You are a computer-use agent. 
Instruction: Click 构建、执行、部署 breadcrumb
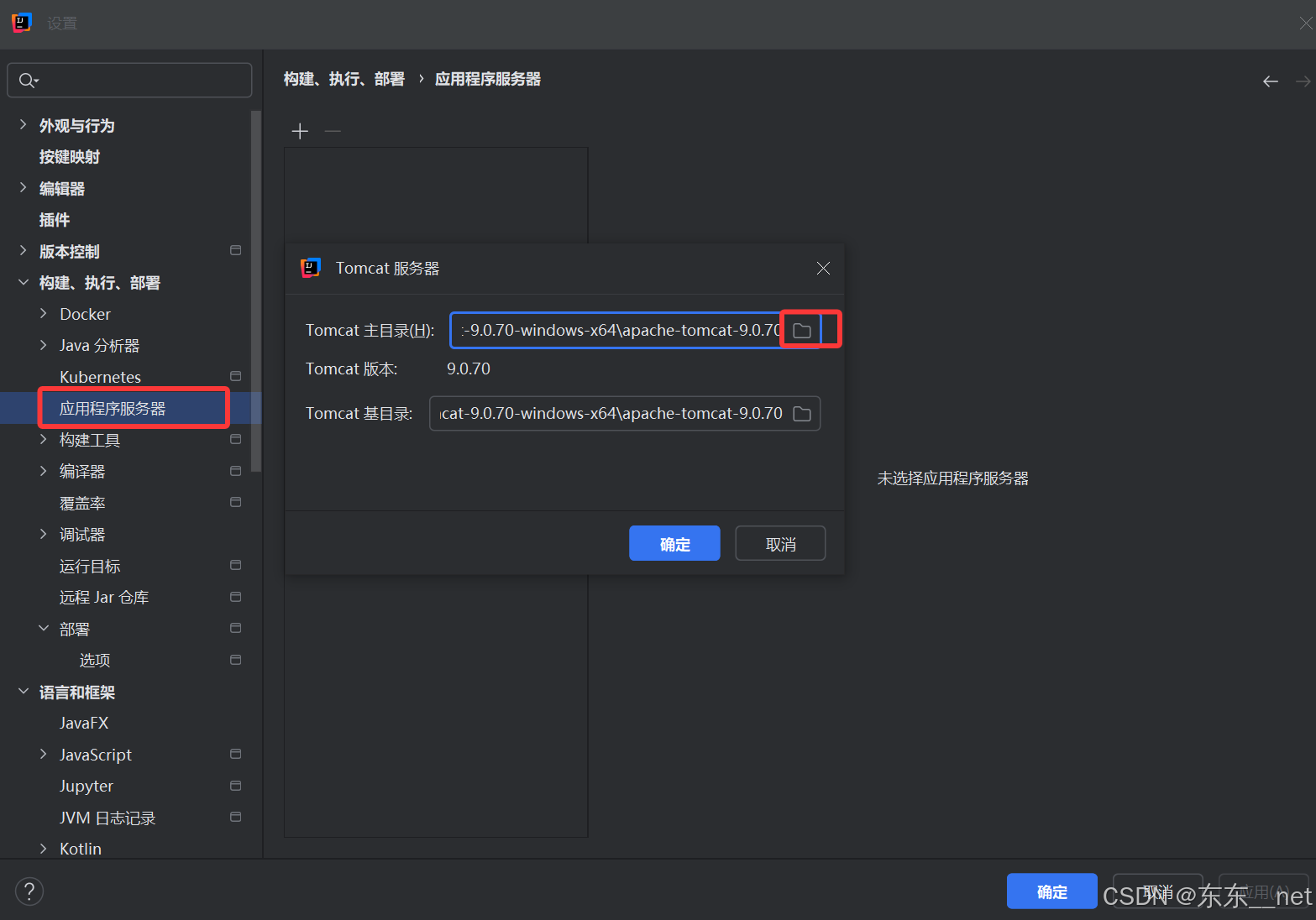click(344, 79)
